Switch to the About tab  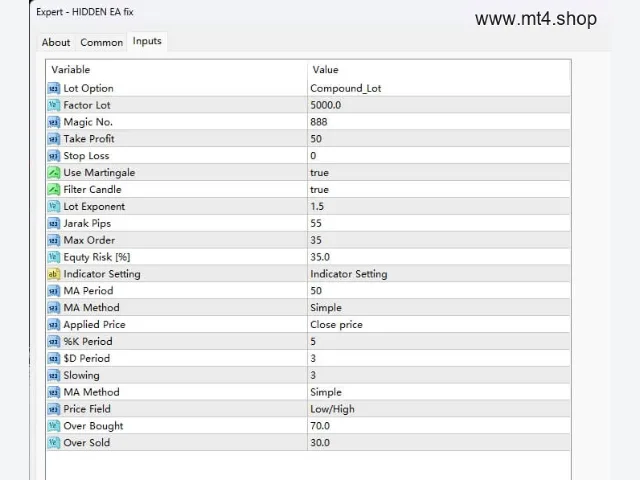(56, 42)
